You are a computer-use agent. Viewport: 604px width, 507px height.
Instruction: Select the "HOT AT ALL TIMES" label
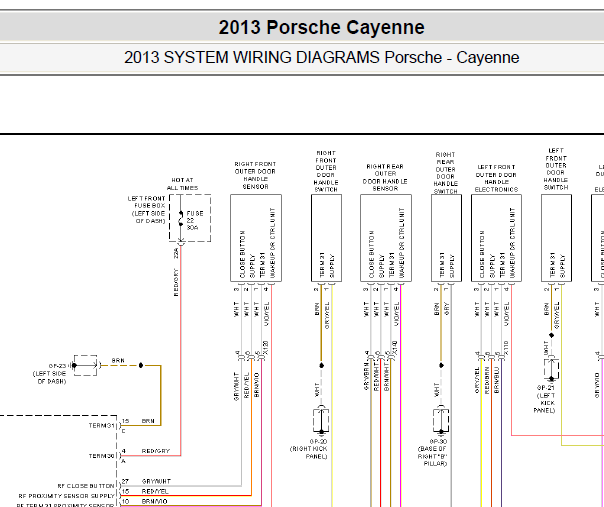183,184
